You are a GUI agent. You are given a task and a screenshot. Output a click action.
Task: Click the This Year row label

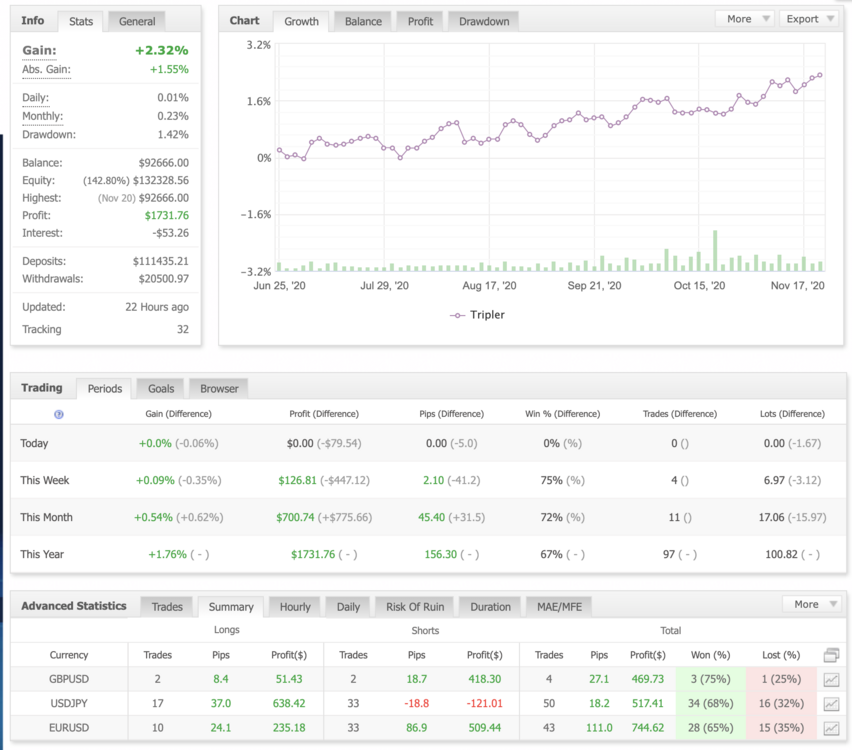[x=42, y=554]
